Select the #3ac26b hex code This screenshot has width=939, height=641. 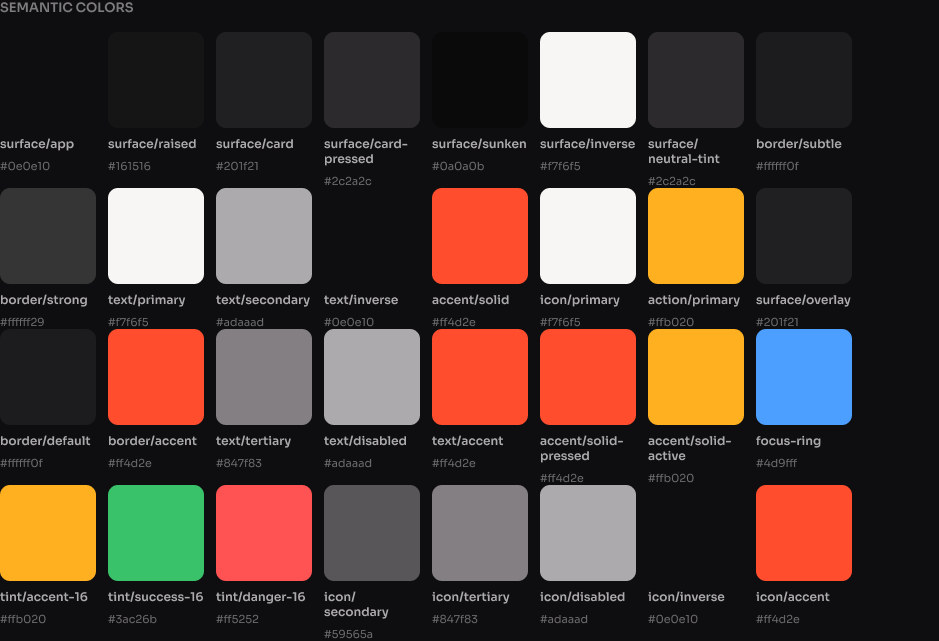click(132, 619)
